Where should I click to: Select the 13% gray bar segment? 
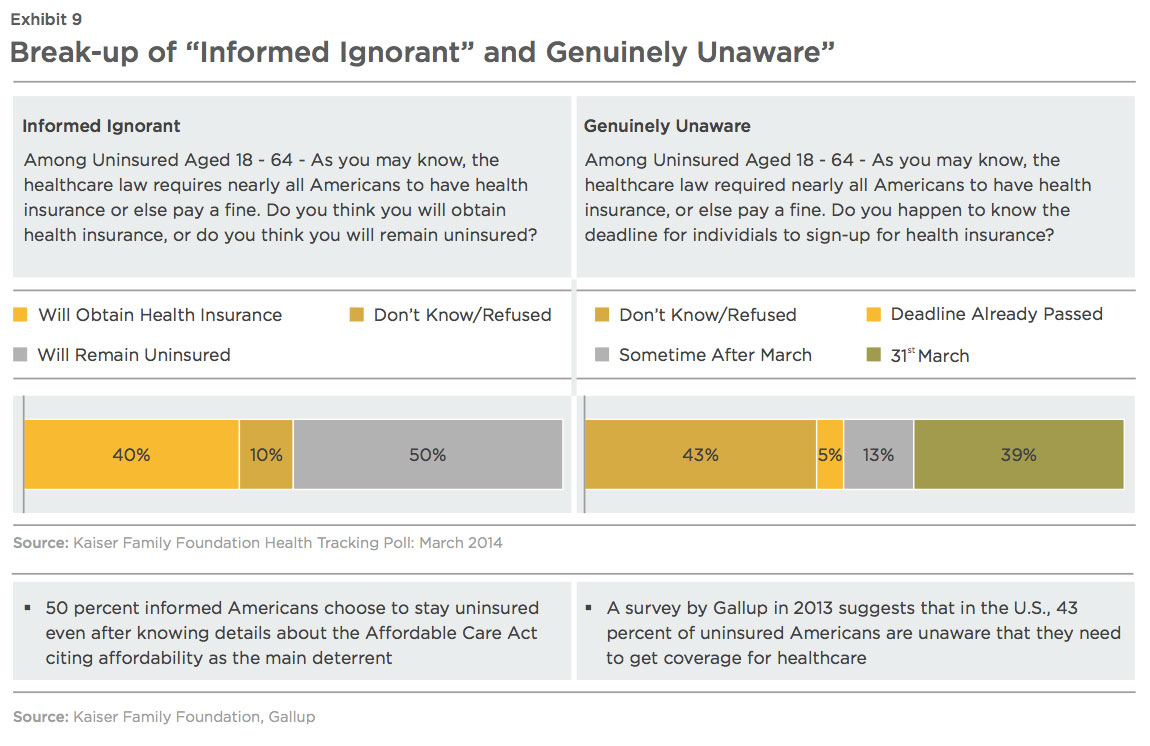point(879,454)
